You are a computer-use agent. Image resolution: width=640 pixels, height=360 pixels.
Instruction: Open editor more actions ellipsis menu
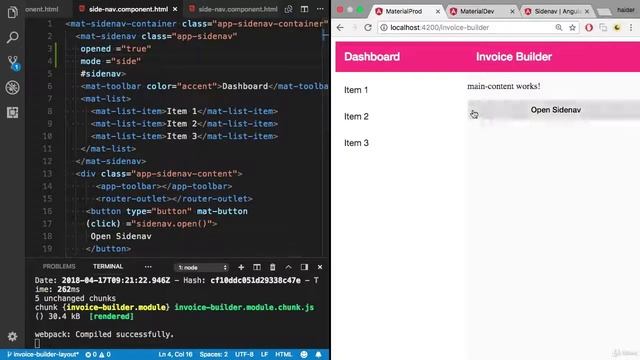[x=320, y=9]
